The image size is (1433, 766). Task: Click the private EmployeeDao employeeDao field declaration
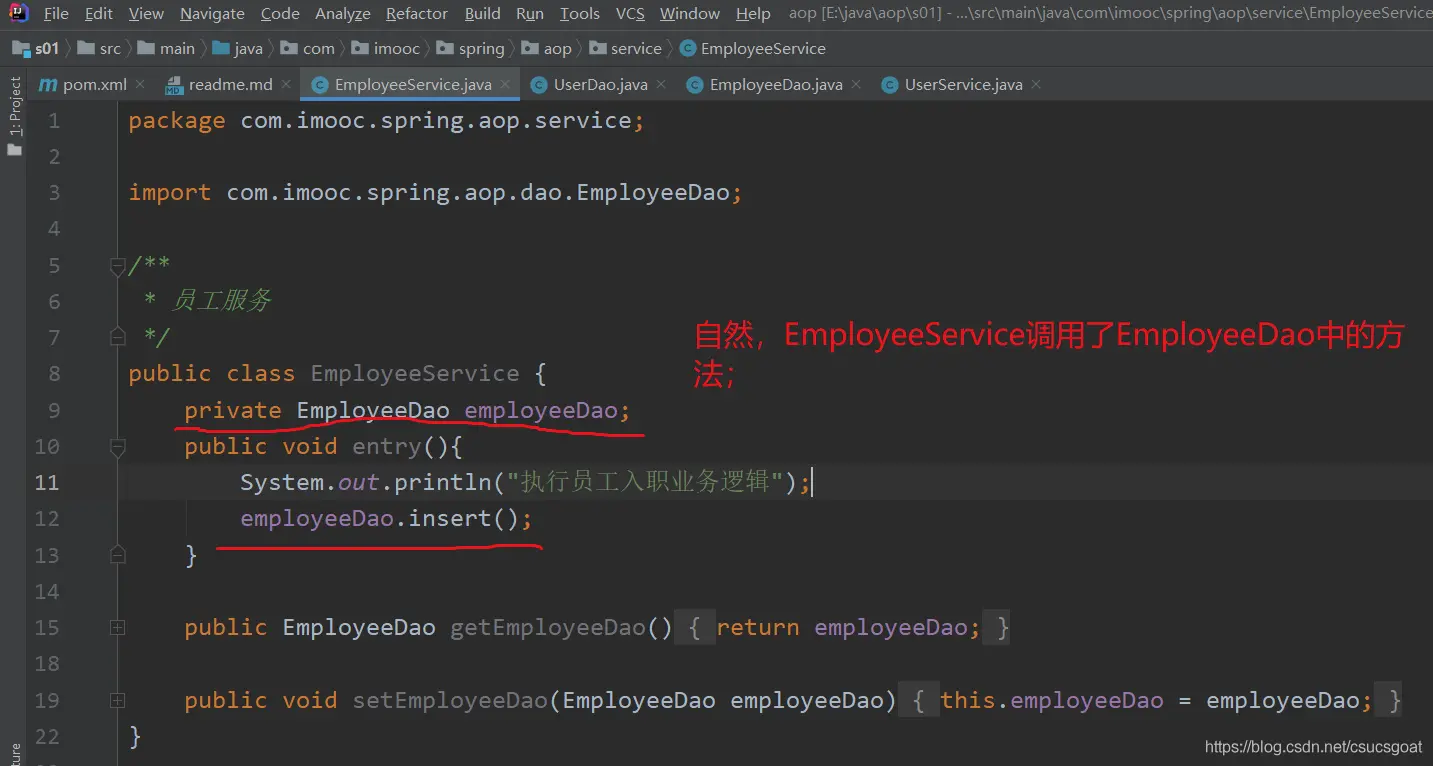click(x=408, y=411)
